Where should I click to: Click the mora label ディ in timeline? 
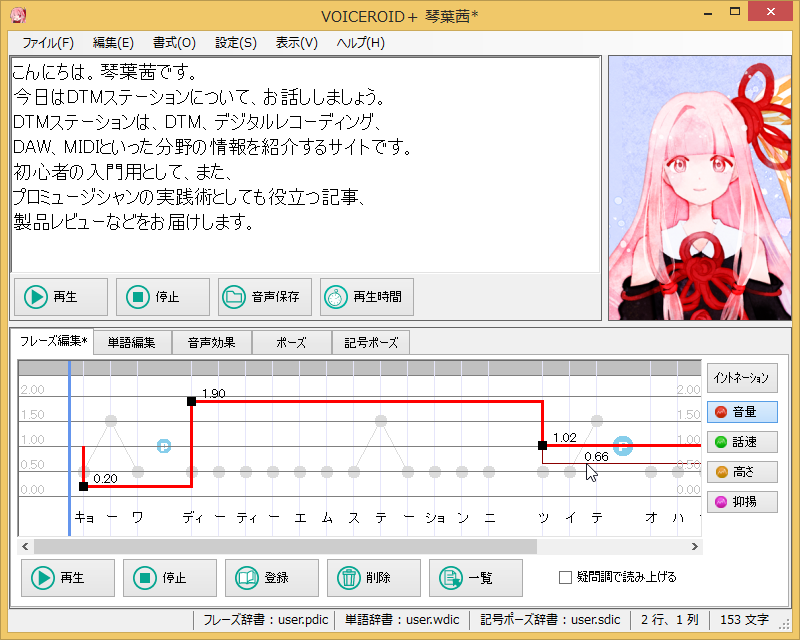[x=192, y=518]
